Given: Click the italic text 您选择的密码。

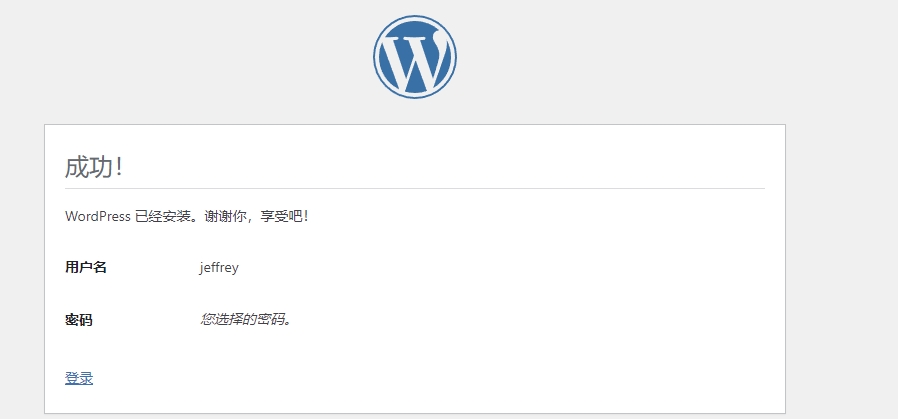Looking at the screenshot, I should coord(246,320).
